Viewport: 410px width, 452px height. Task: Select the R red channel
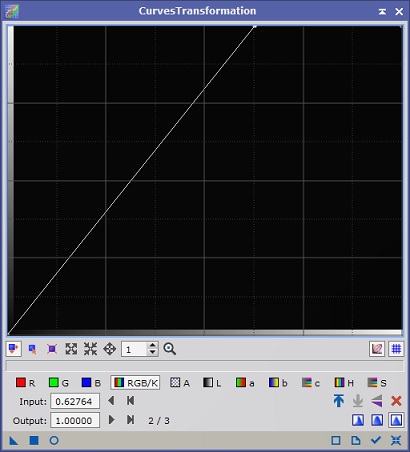(25, 383)
